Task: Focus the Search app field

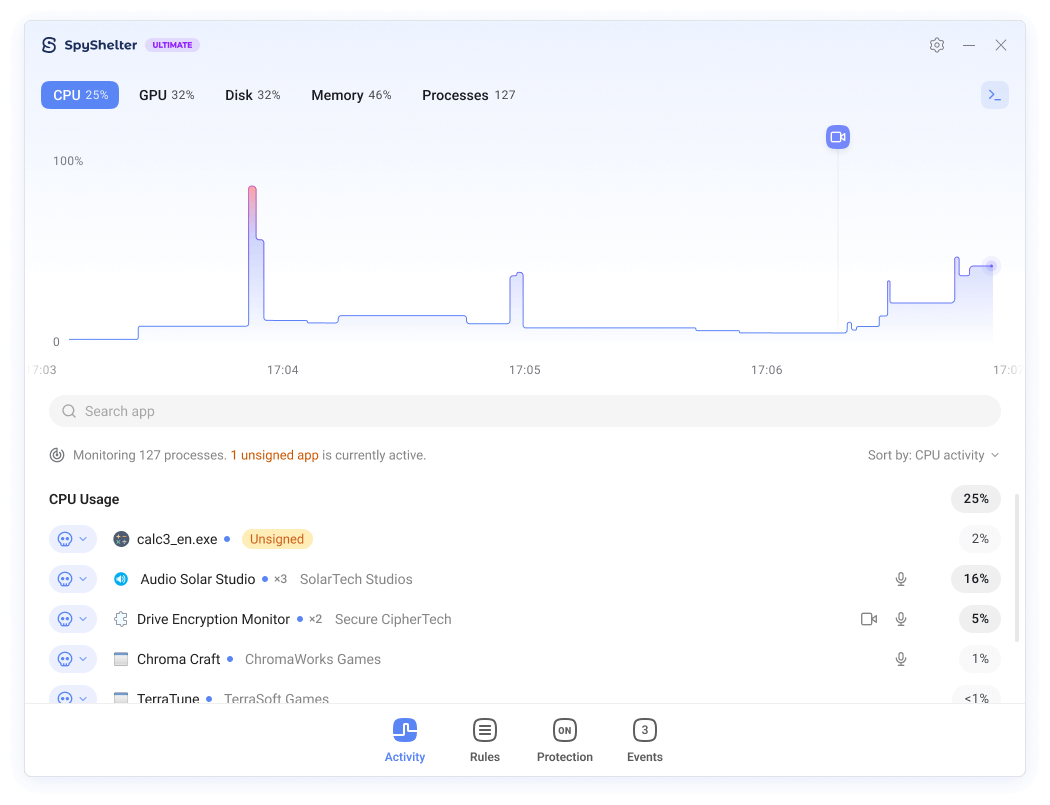Action: tap(525, 411)
